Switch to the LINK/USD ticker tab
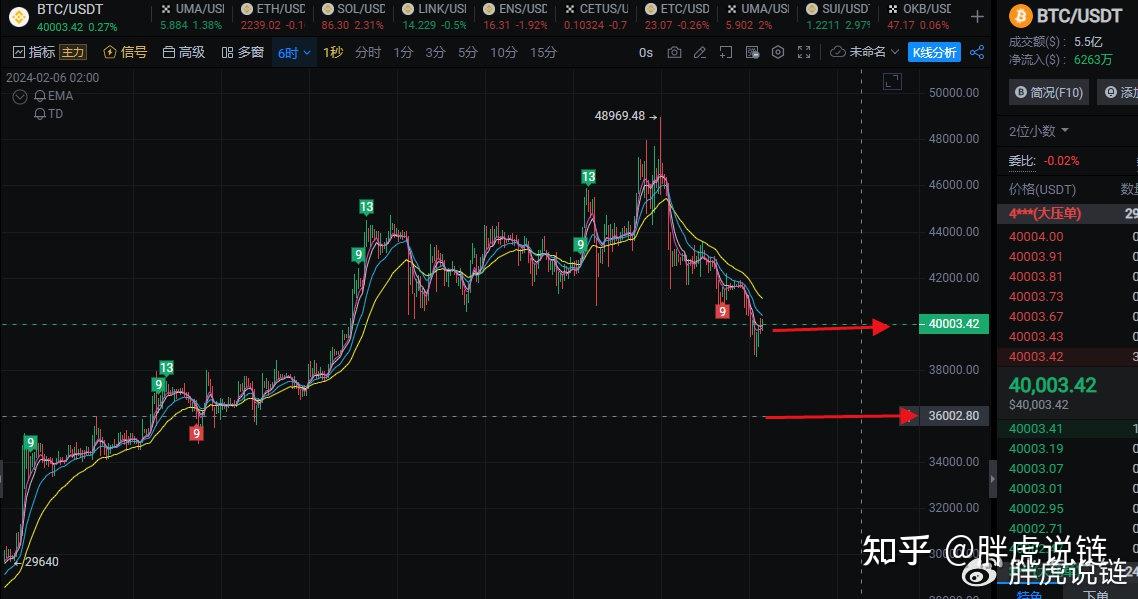The height and width of the screenshot is (599, 1138). click(x=434, y=17)
